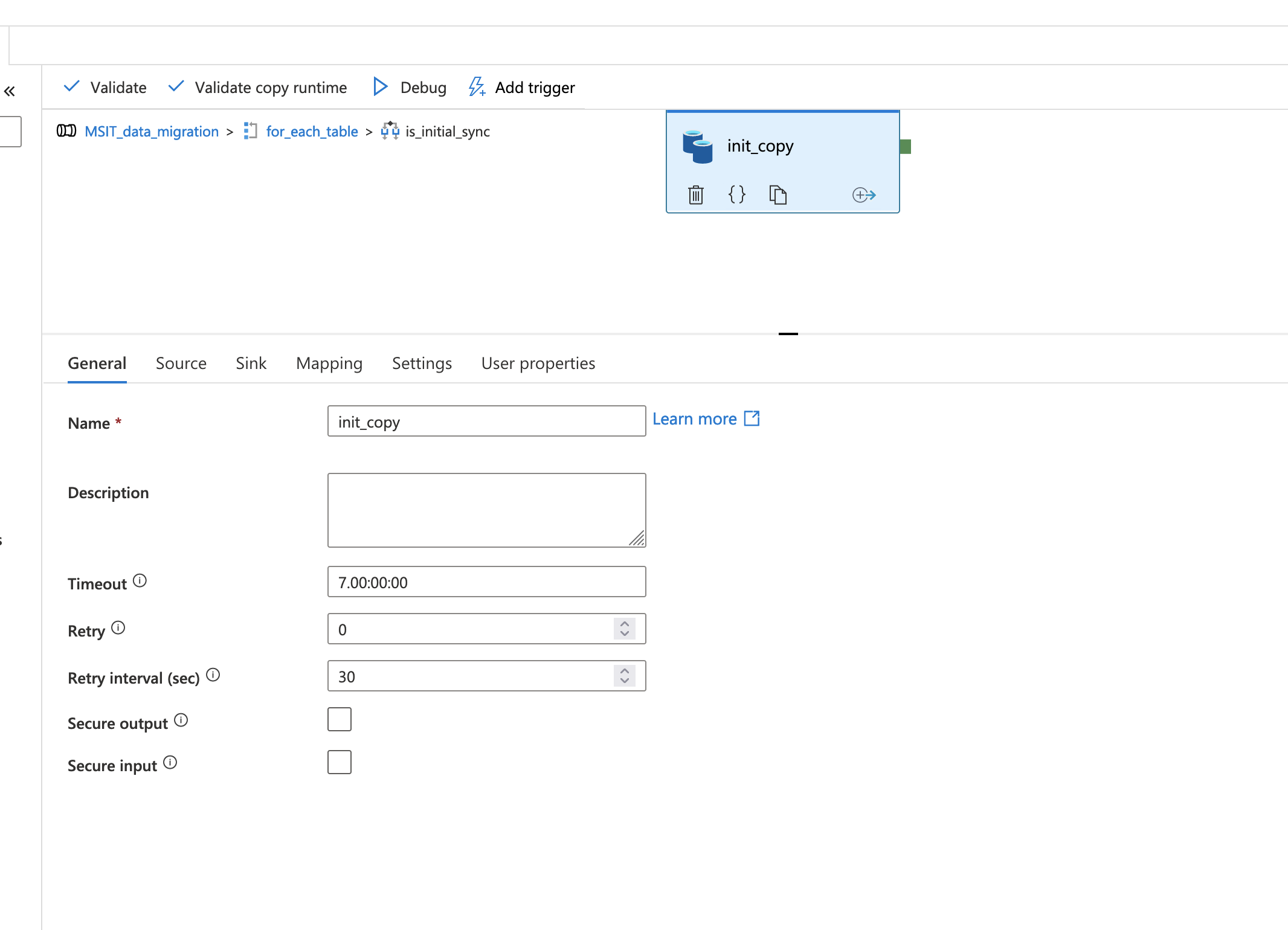Viewport: 1288px width, 930px height.
Task: Click the Add trigger lightning icon
Action: (477, 87)
